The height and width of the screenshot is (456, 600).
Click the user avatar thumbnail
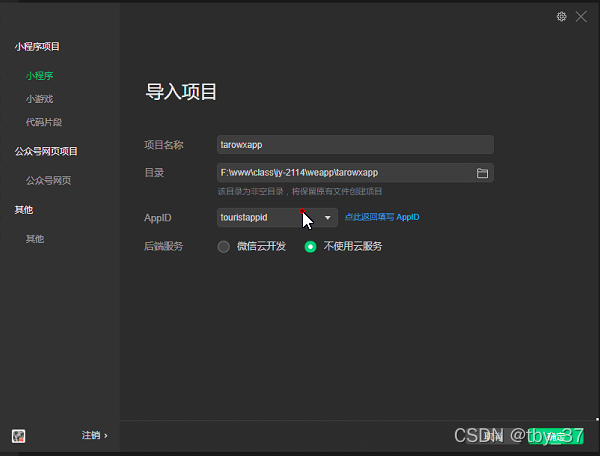coord(18,436)
